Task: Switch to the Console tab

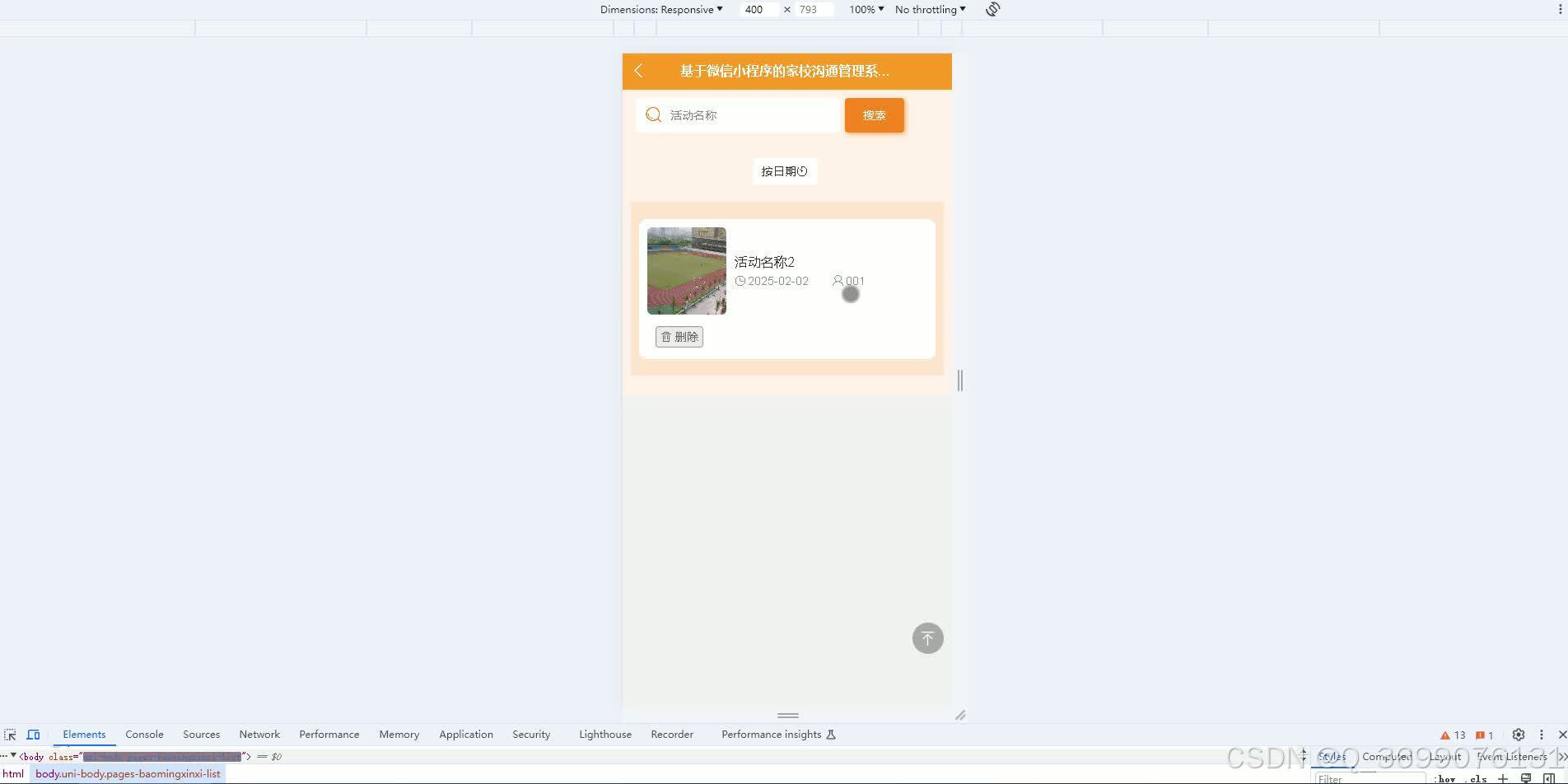Action: [144, 734]
